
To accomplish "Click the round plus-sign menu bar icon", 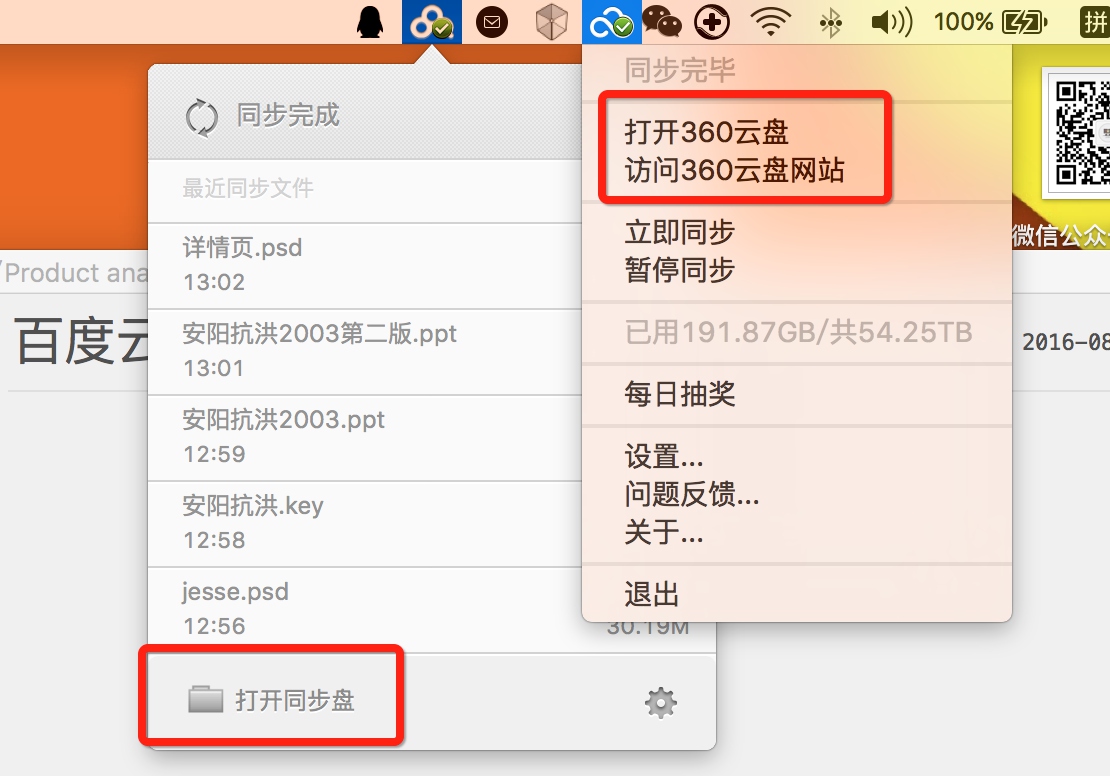I will coord(712,23).
